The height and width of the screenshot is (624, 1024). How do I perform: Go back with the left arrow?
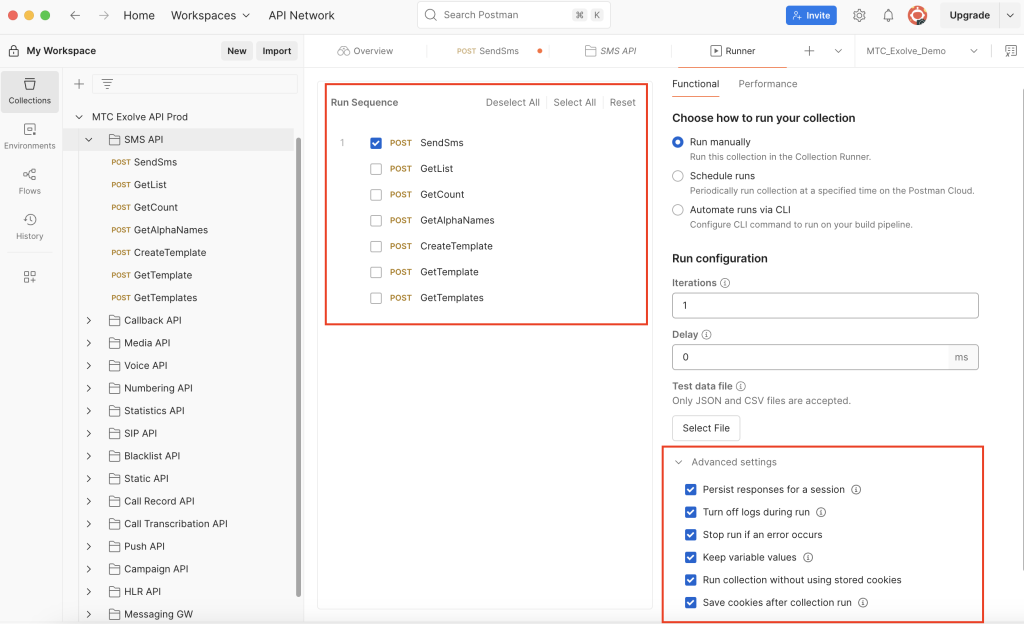pyautogui.click(x=75, y=15)
